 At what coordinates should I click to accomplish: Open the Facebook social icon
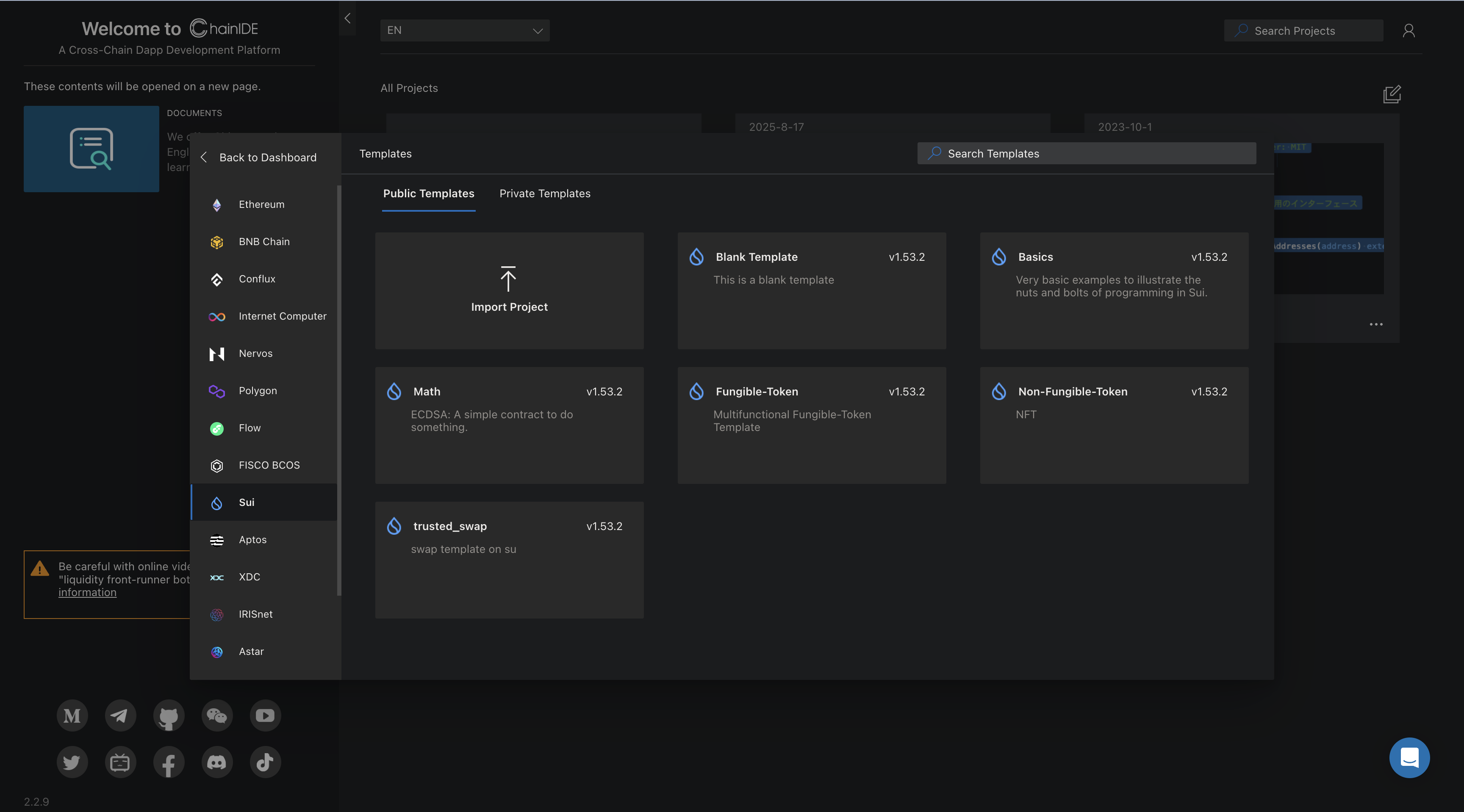[x=169, y=762]
